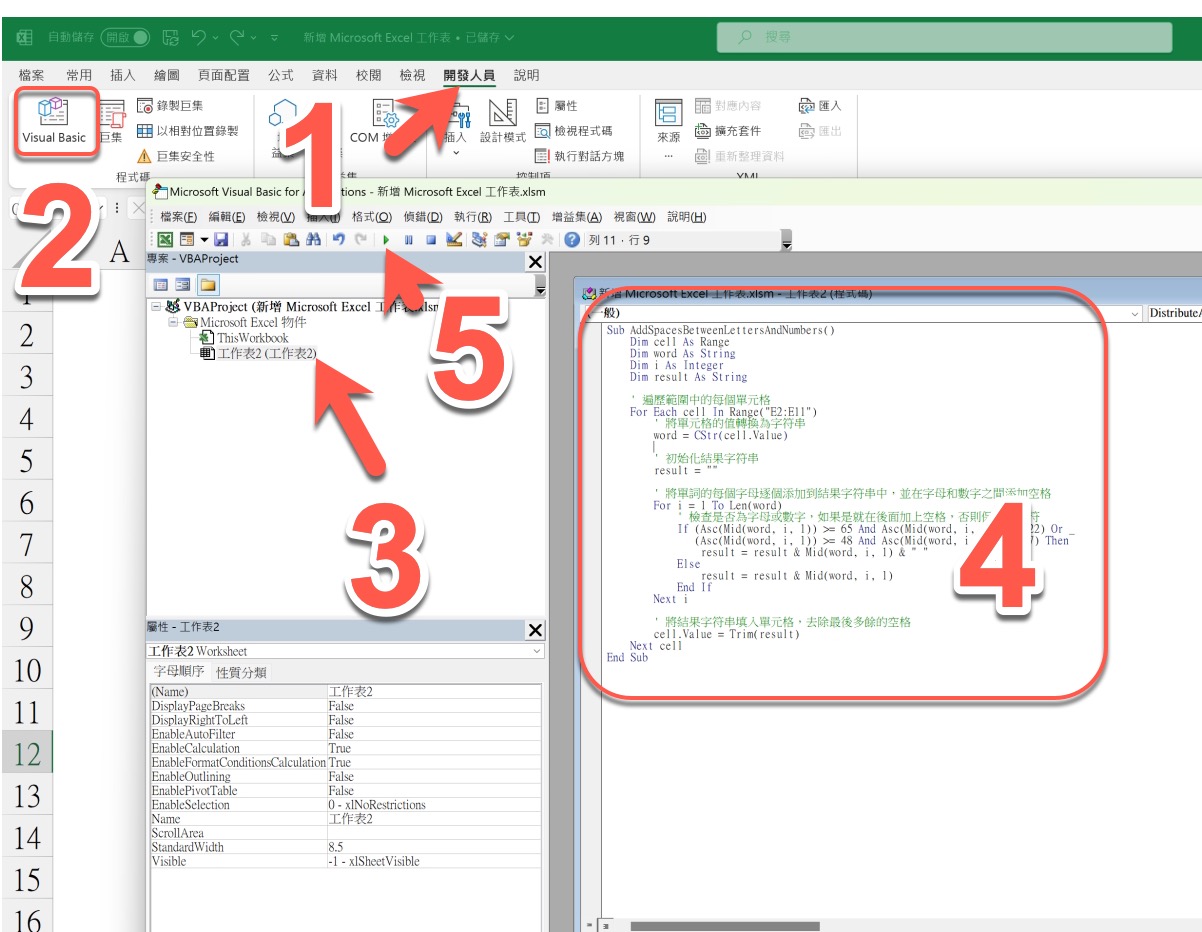Click the Find binoculars icon
Screen dimensions: 1202x932
(x=313, y=240)
